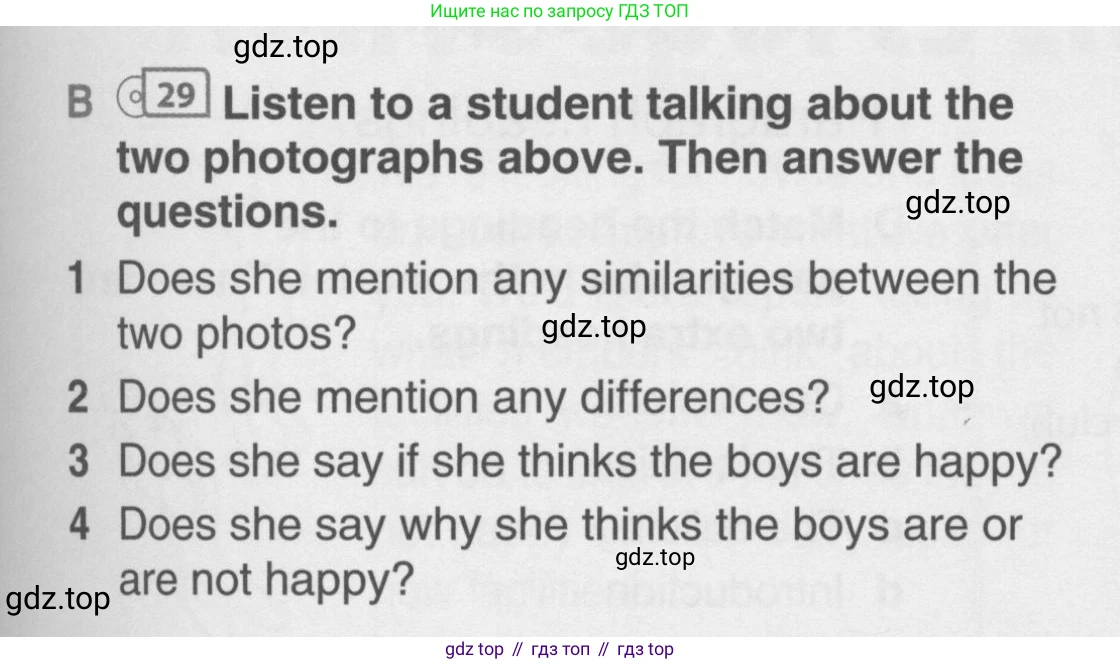Click the gdz.top watermark left of "are not happy?"
The image size is (1120, 664).
[57, 599]
